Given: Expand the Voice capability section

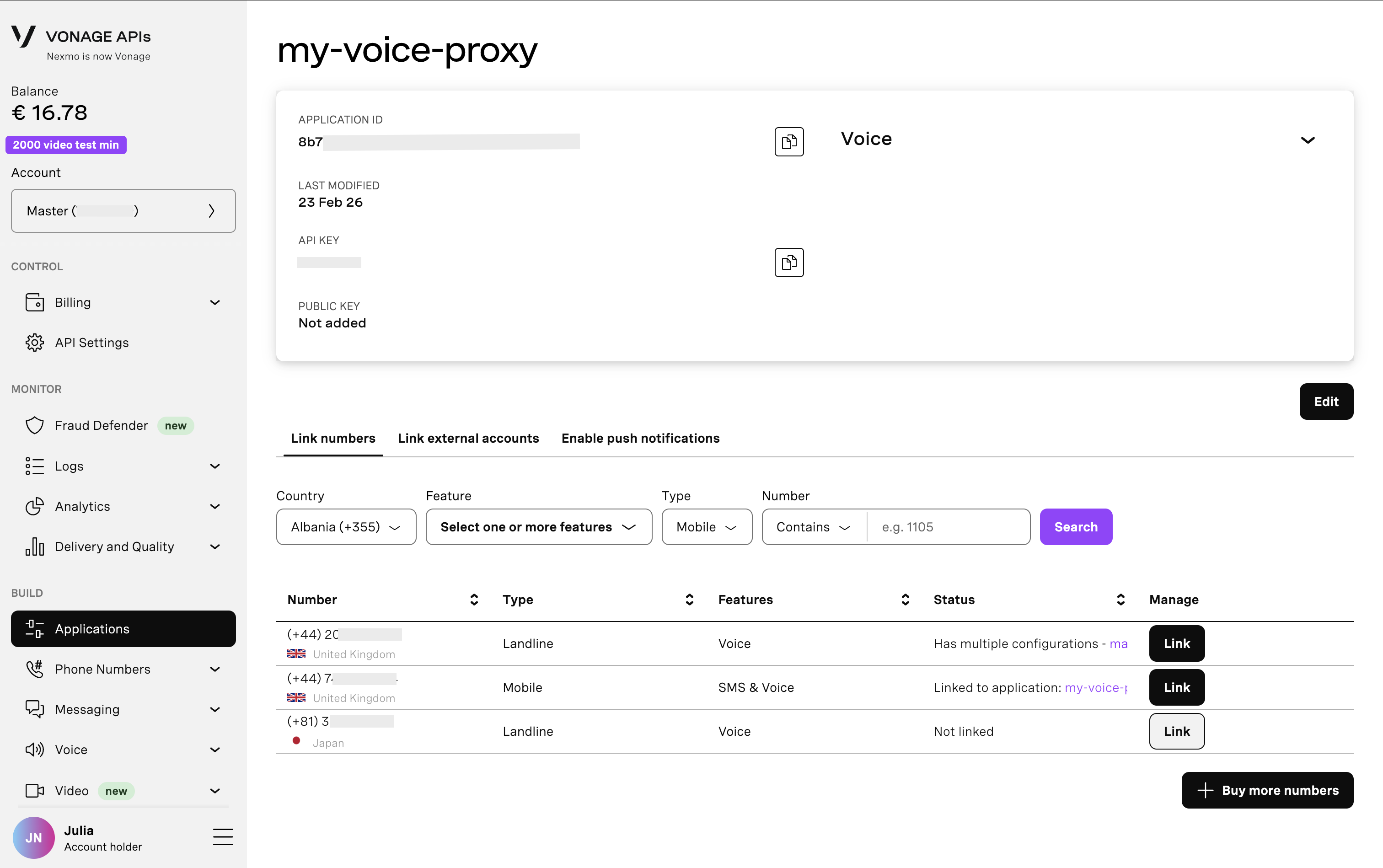Looking at the screenshot, I should click(1307, 139).
